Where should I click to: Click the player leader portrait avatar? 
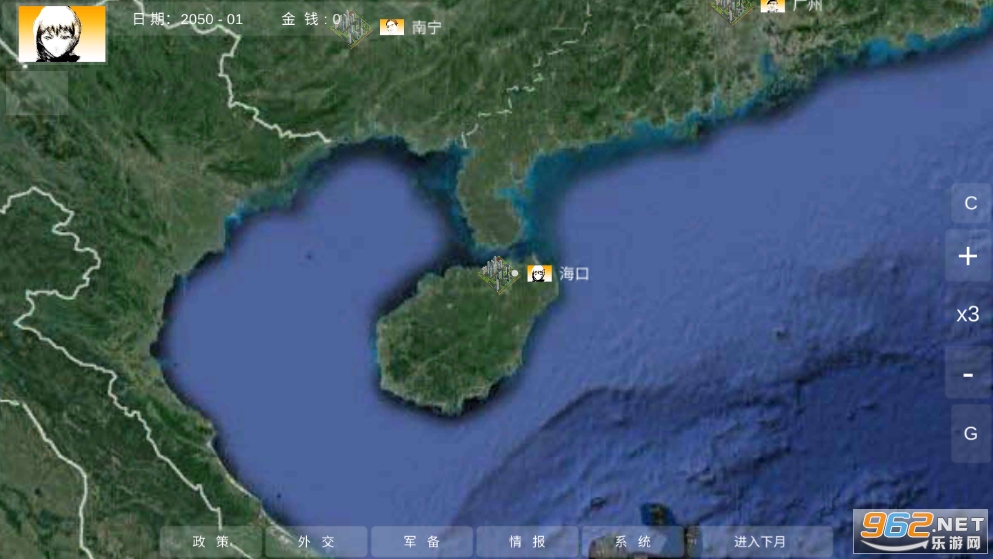click(x=62, y=34)
